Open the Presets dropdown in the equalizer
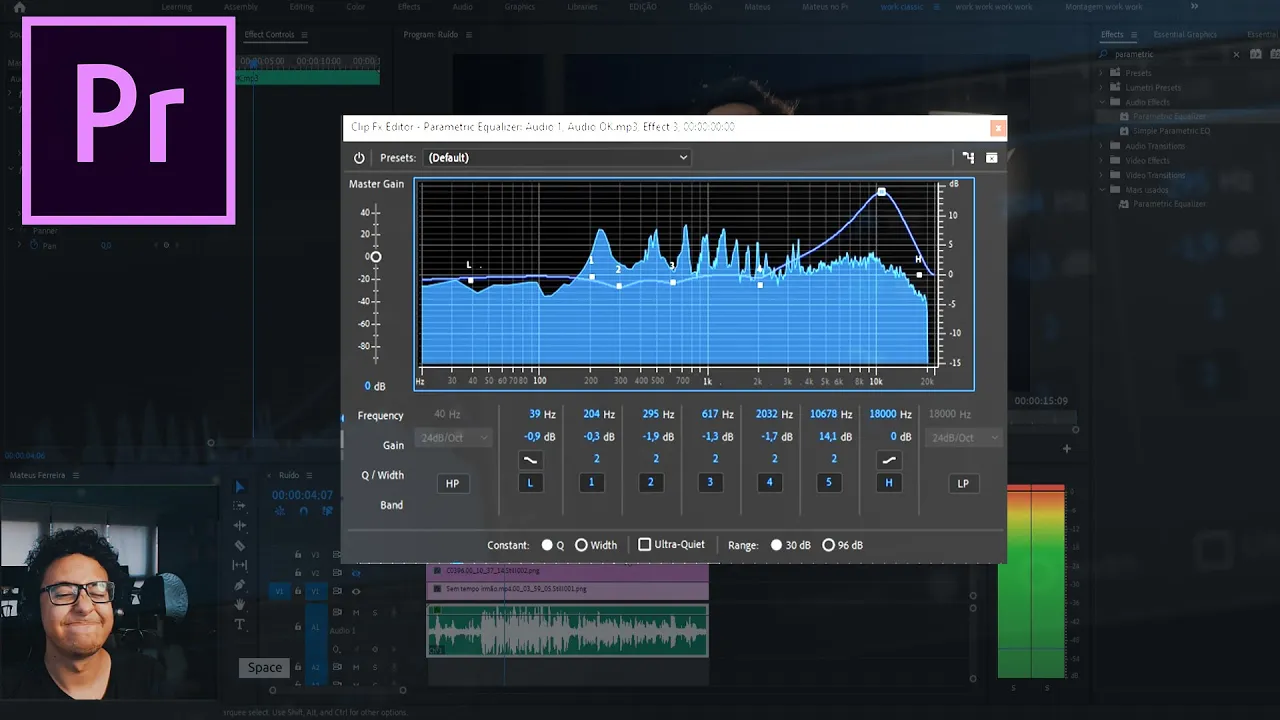This screenshot has height=720, width=1280. pos(558,158)
